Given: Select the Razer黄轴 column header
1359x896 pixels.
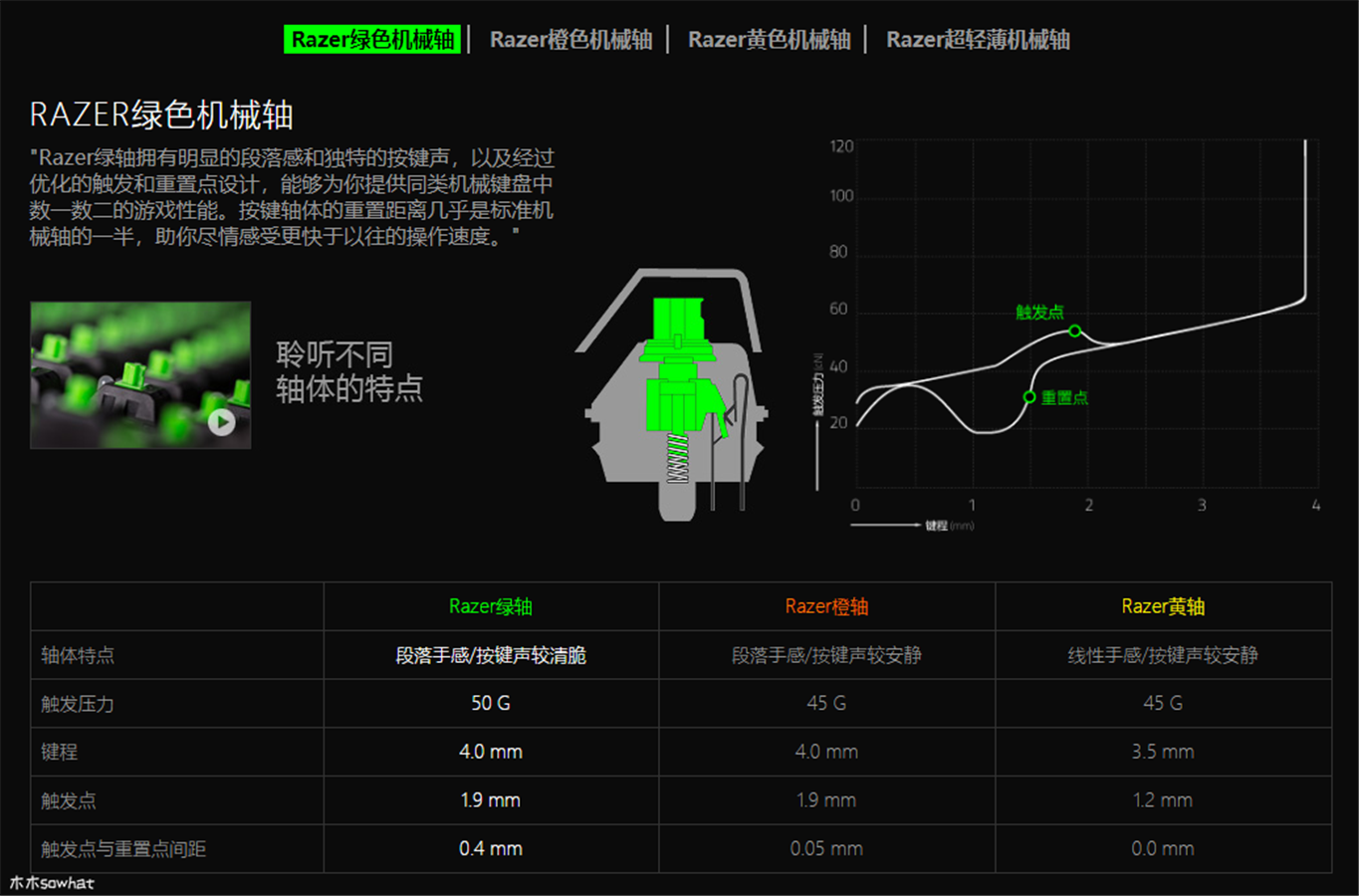Looking at the screenshot, I should (x=1163, y=606).
